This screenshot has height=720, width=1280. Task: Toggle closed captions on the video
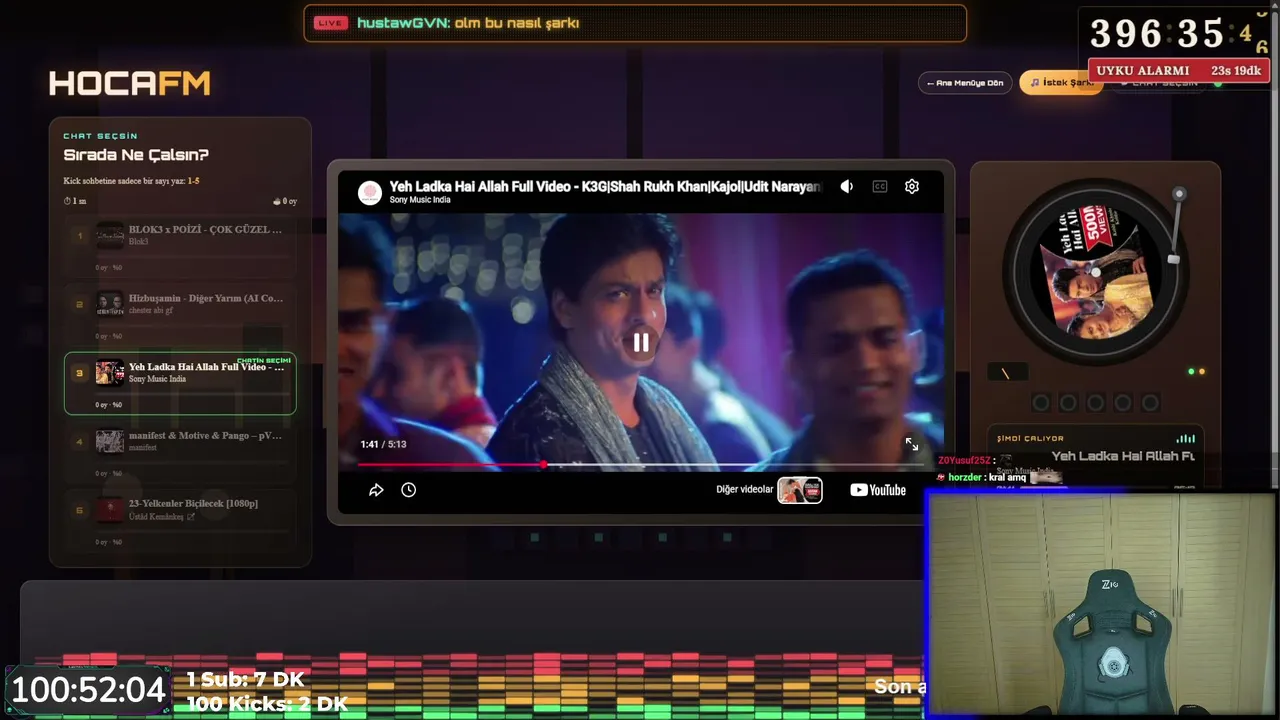pos(880,186)
